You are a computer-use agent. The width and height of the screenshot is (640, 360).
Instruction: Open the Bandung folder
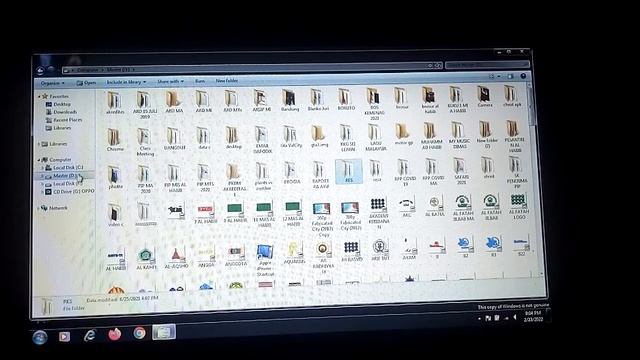[290, 101]
